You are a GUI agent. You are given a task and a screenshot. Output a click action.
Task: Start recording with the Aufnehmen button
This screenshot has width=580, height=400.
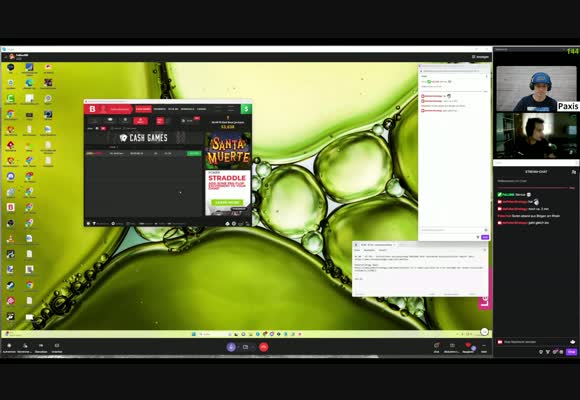tap(9, 347)
